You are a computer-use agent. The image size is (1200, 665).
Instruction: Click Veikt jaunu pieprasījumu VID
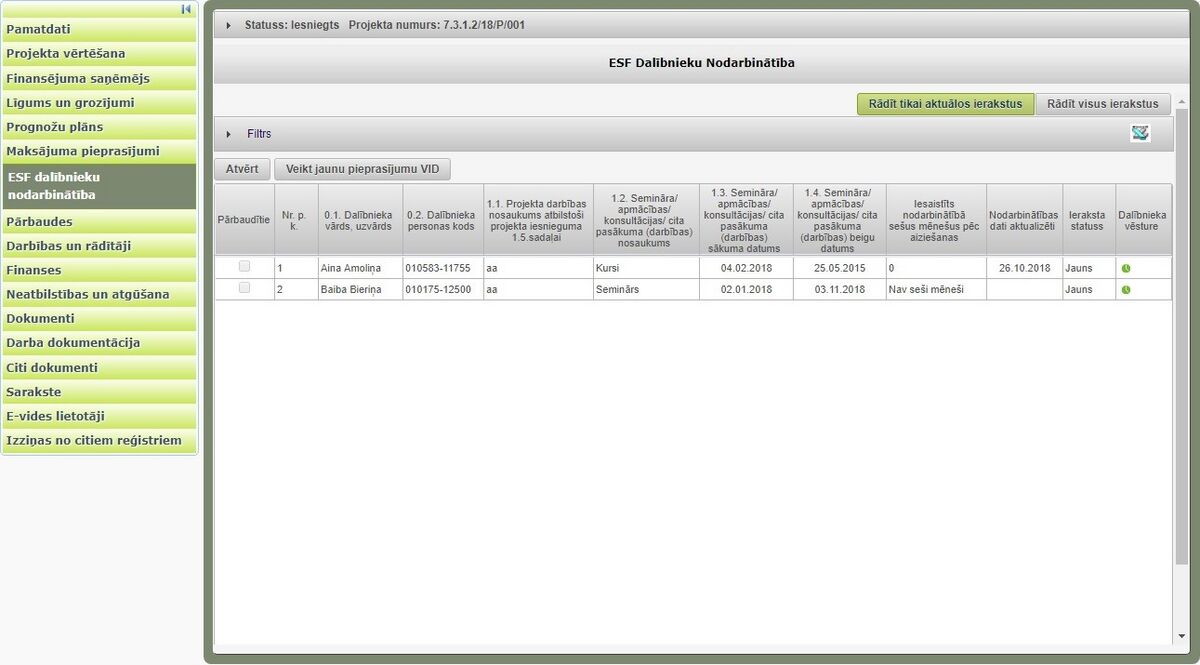(363, 169)
